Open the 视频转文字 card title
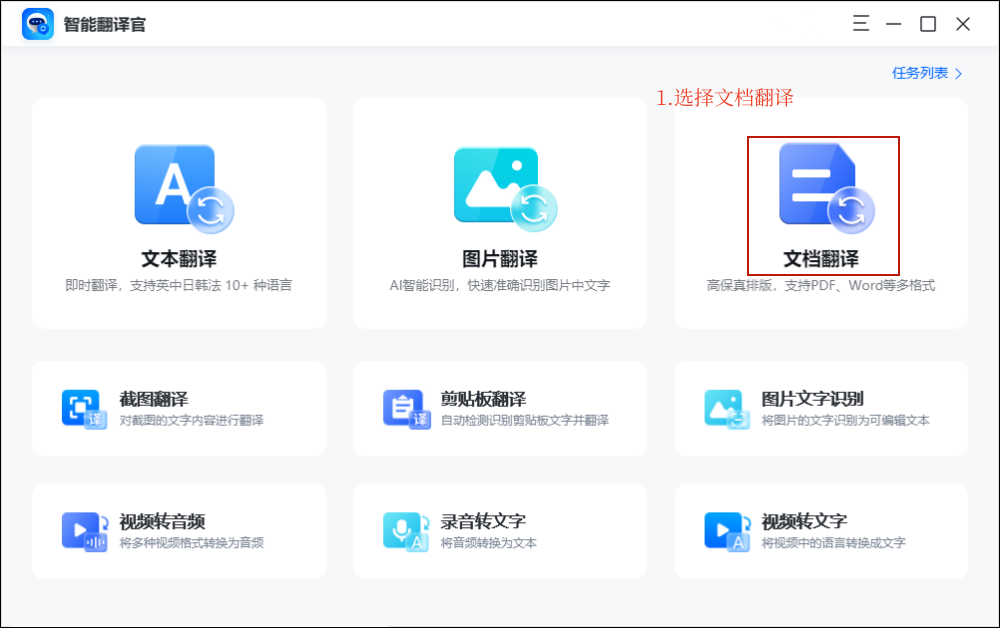This screenshot has width=1000, height=628. 804,521
